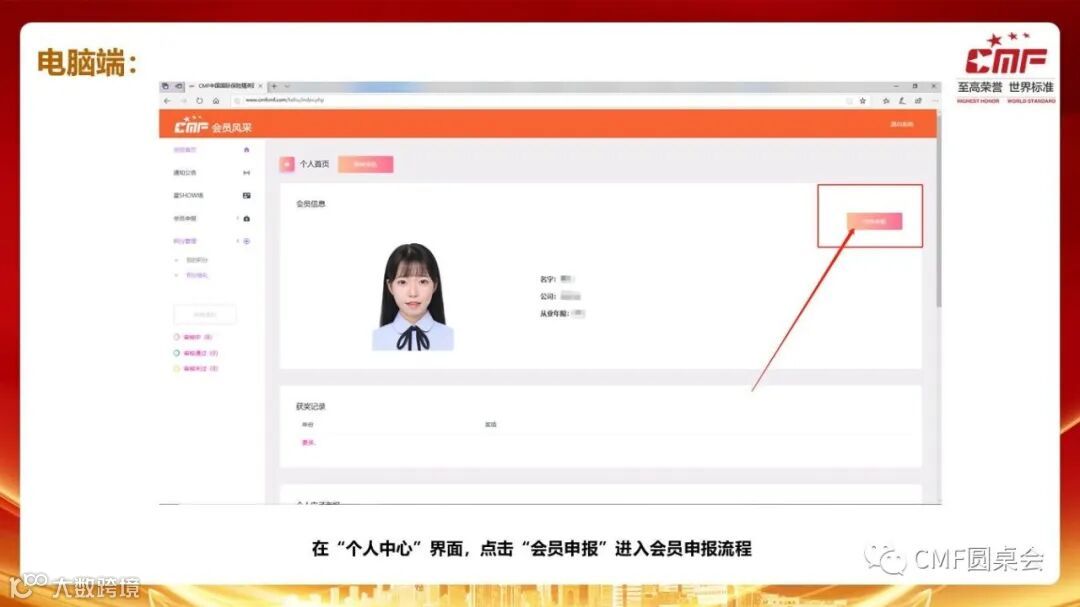
Task: Expand the chevron in 会员申报 sidebar row
Action: coord(238,218)
